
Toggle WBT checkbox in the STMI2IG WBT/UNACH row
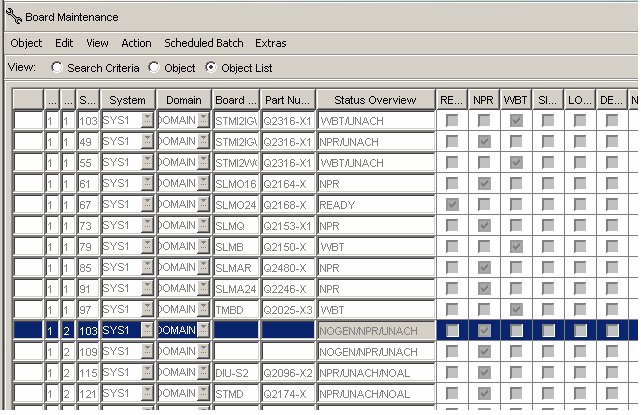tap(516, 120)
